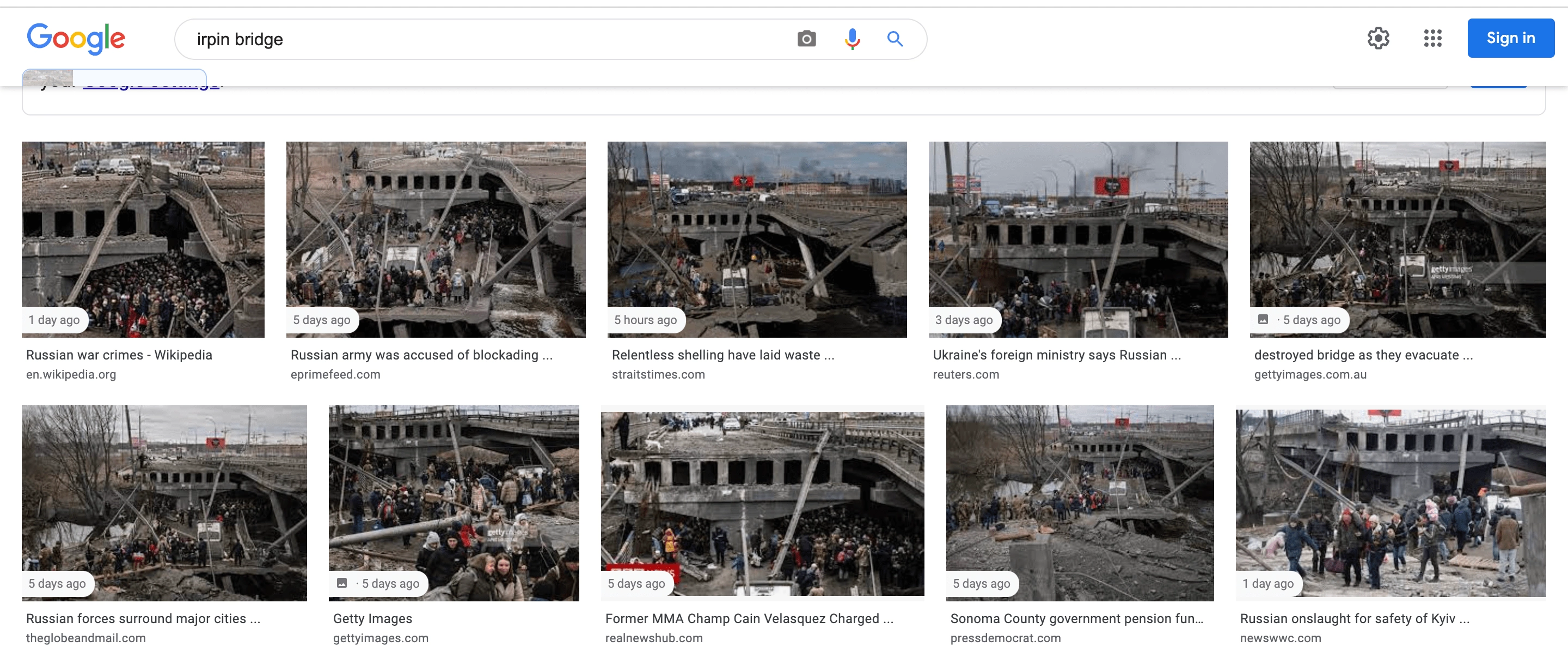This screenshot has width=1568, height=658.
Task: Open the straitstimes.com bridge image
Action: tap(757, 240)
